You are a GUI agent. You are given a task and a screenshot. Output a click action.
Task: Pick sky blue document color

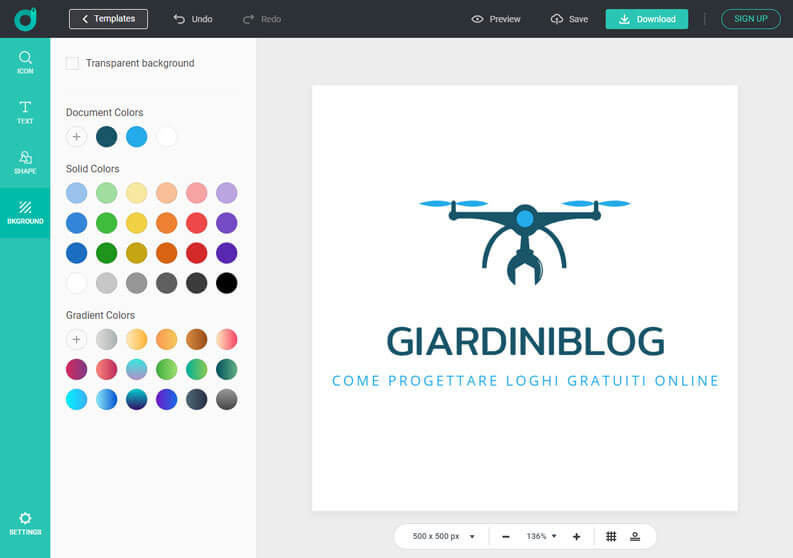(x=137, y=137)
